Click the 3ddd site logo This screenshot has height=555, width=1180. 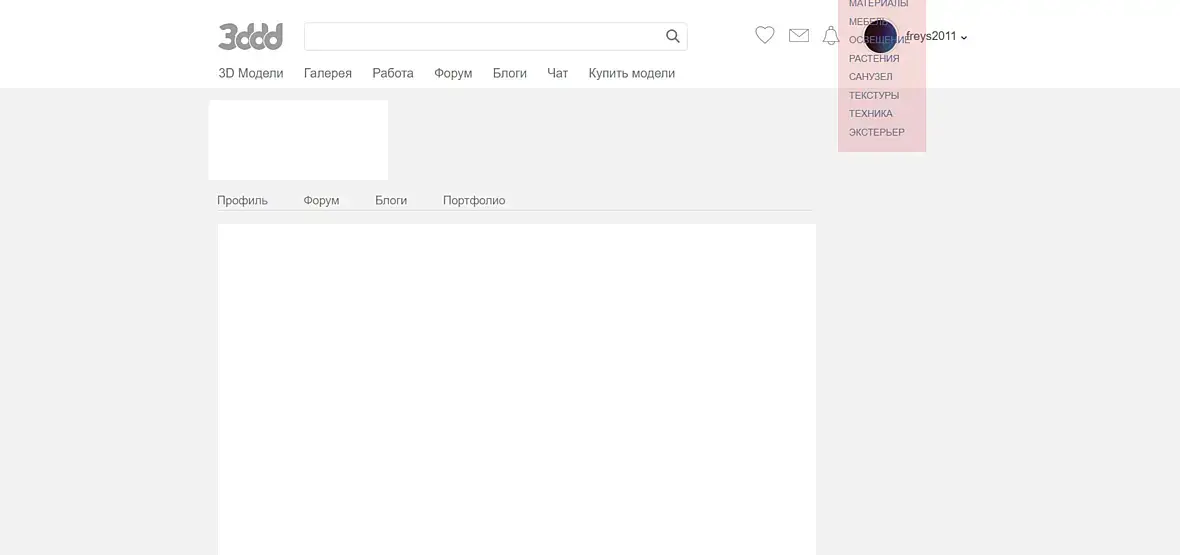251,36
